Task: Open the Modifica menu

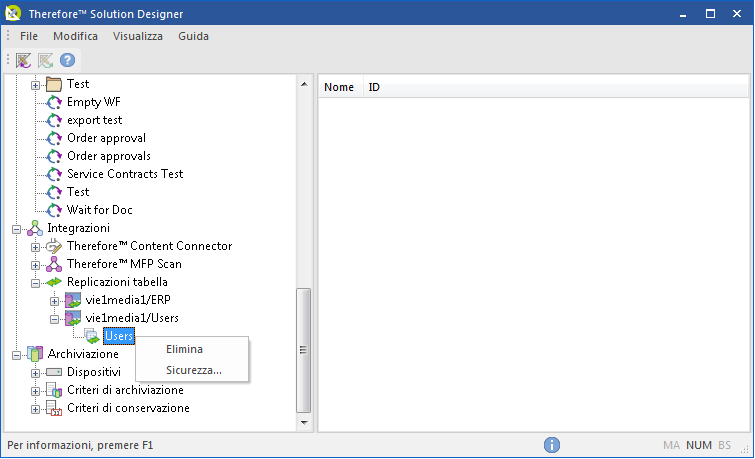Action: coord(76,36)
